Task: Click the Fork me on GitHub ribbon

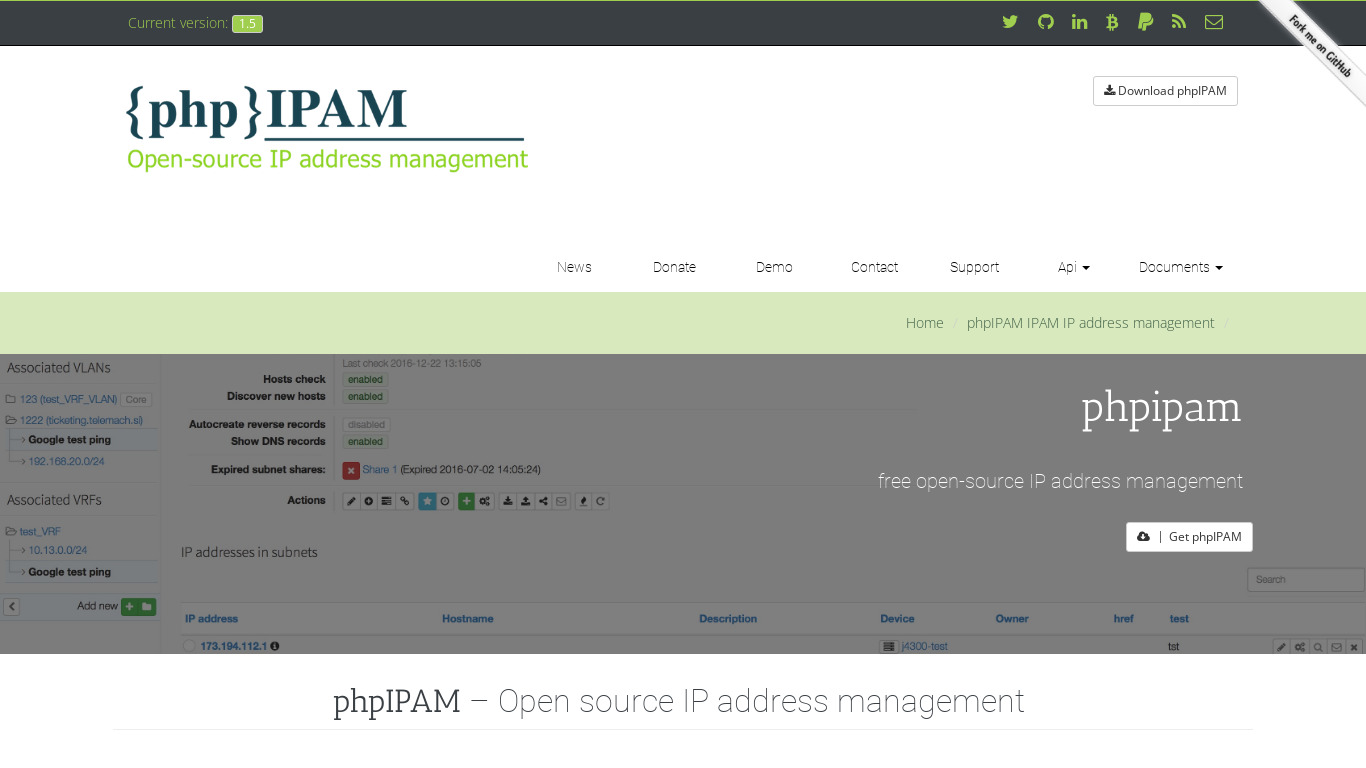Action: click(1320, 46)
